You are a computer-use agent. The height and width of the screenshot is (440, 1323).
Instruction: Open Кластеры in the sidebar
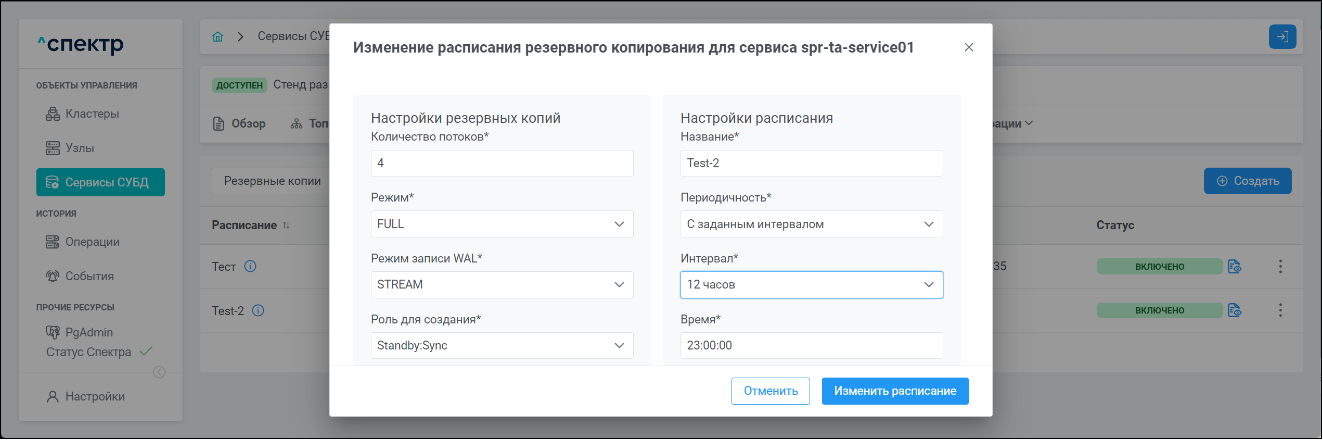[x=92, y=113]
